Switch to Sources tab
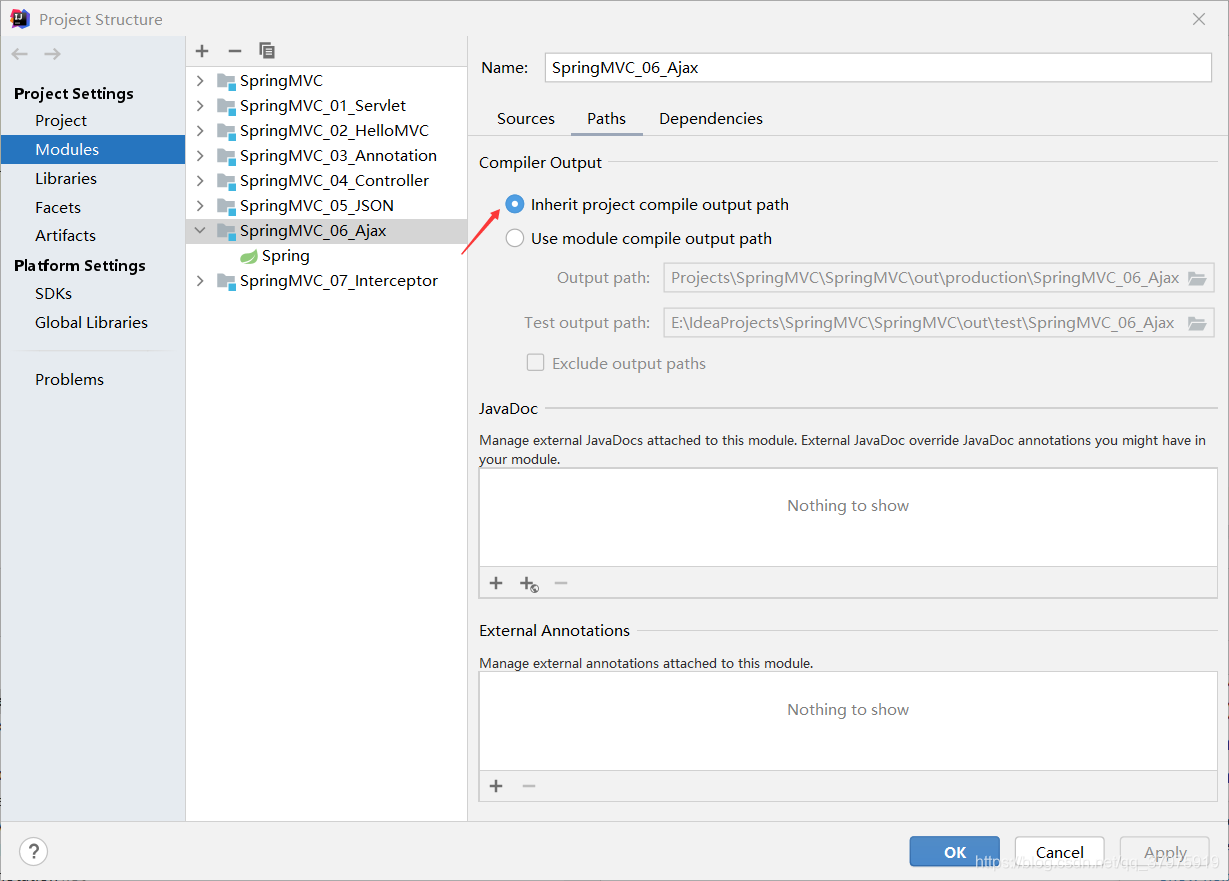 [526, 118]
